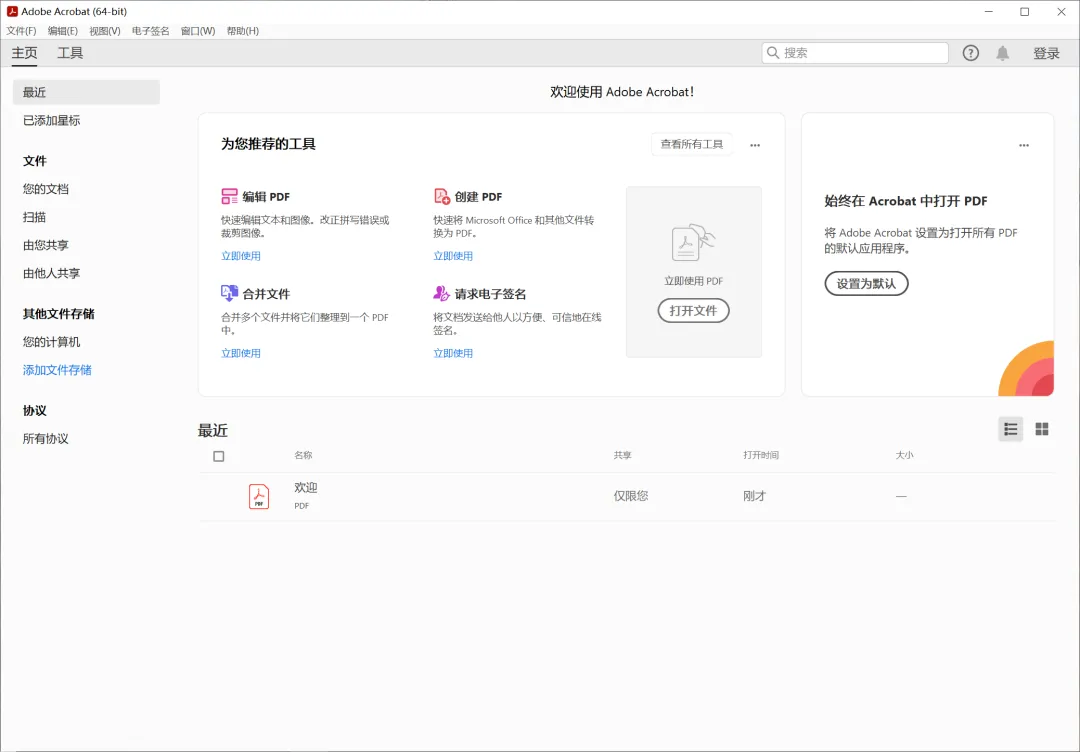Click the 登录 sign-in button

tap(1046, 54)
